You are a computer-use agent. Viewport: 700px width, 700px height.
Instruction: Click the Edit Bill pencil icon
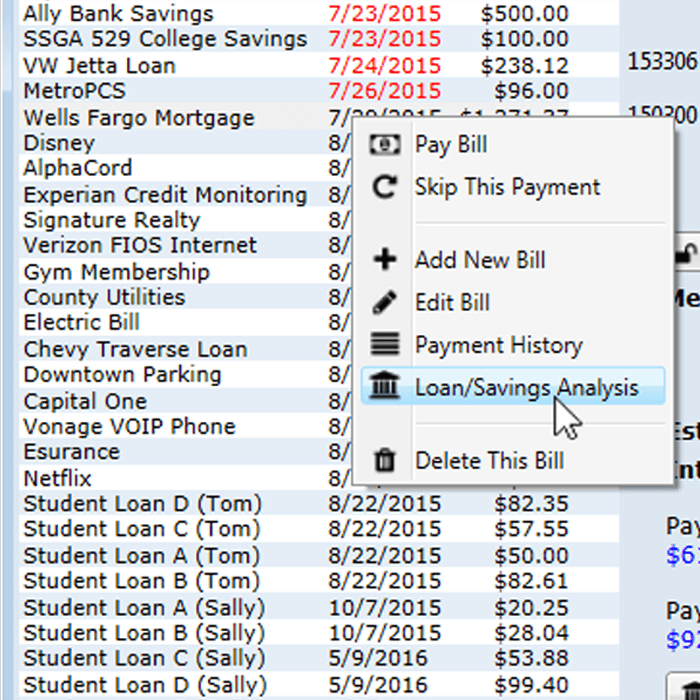tap(384, 302)
